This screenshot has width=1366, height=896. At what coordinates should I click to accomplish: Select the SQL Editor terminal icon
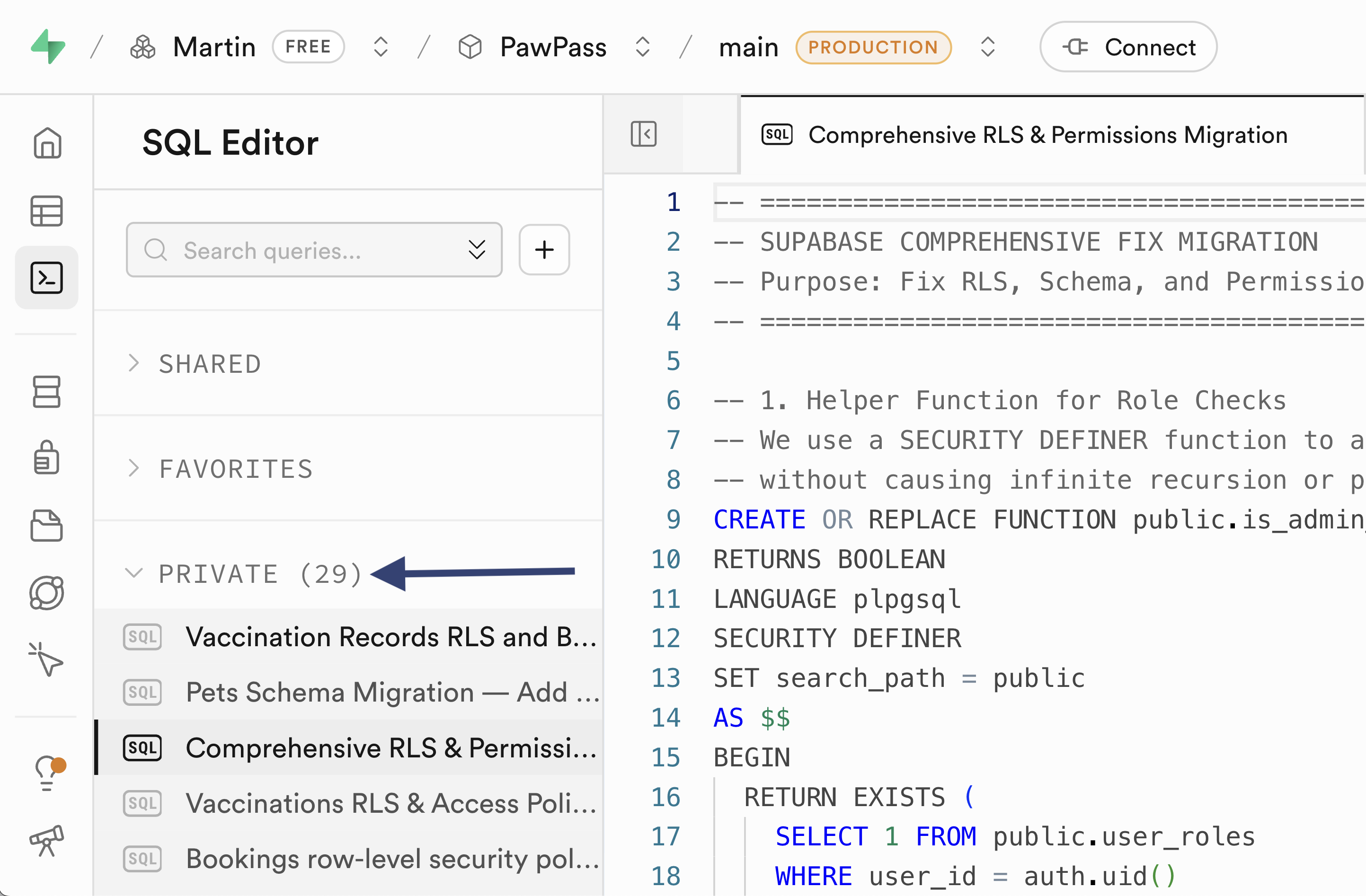47,278
